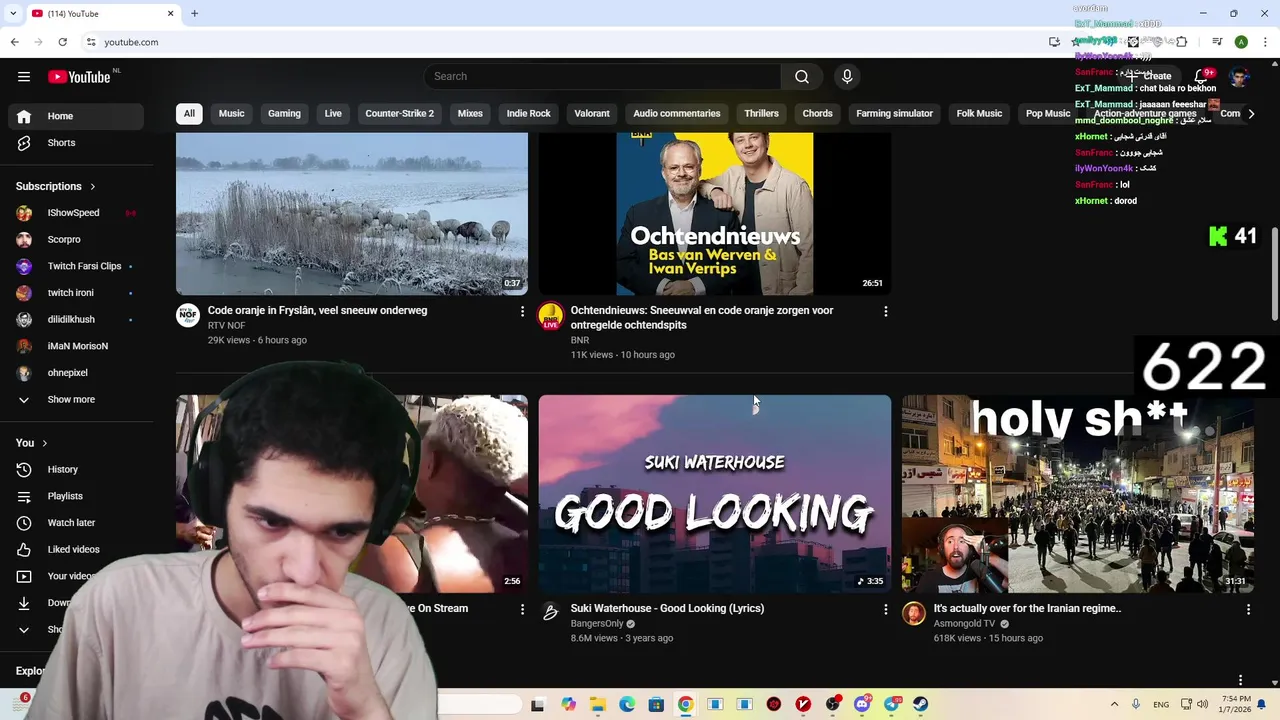Click the YouTube logo
Screen dimensions: 1280x720
[x=79, y=77]
